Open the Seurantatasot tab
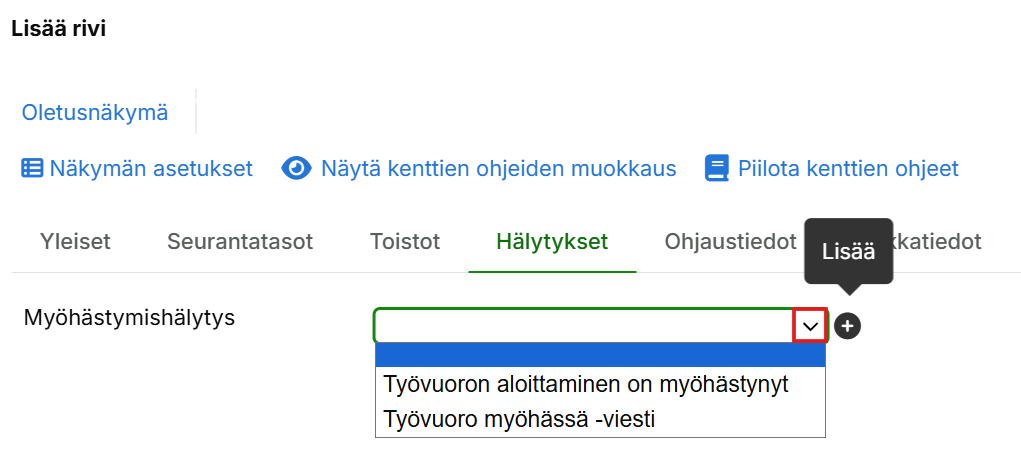Image resolution: width=1021 pixels, height=450 pixels. (240, 241)
